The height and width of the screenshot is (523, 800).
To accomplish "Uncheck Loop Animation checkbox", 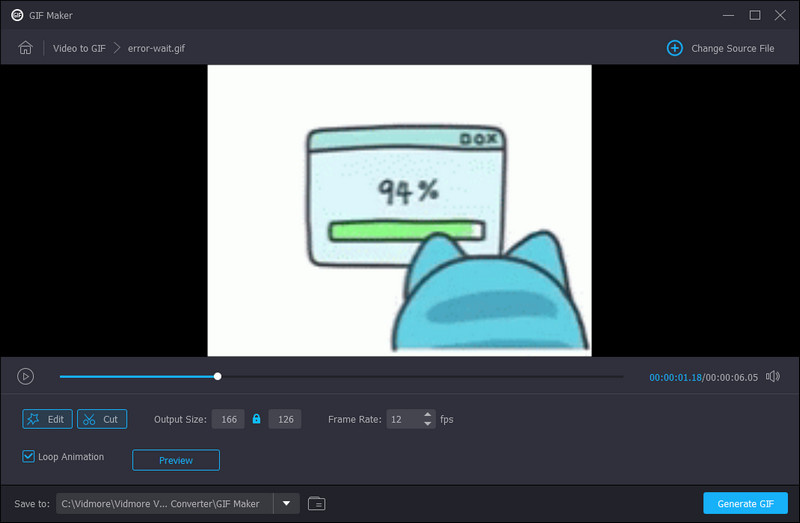I will [29, 456].
